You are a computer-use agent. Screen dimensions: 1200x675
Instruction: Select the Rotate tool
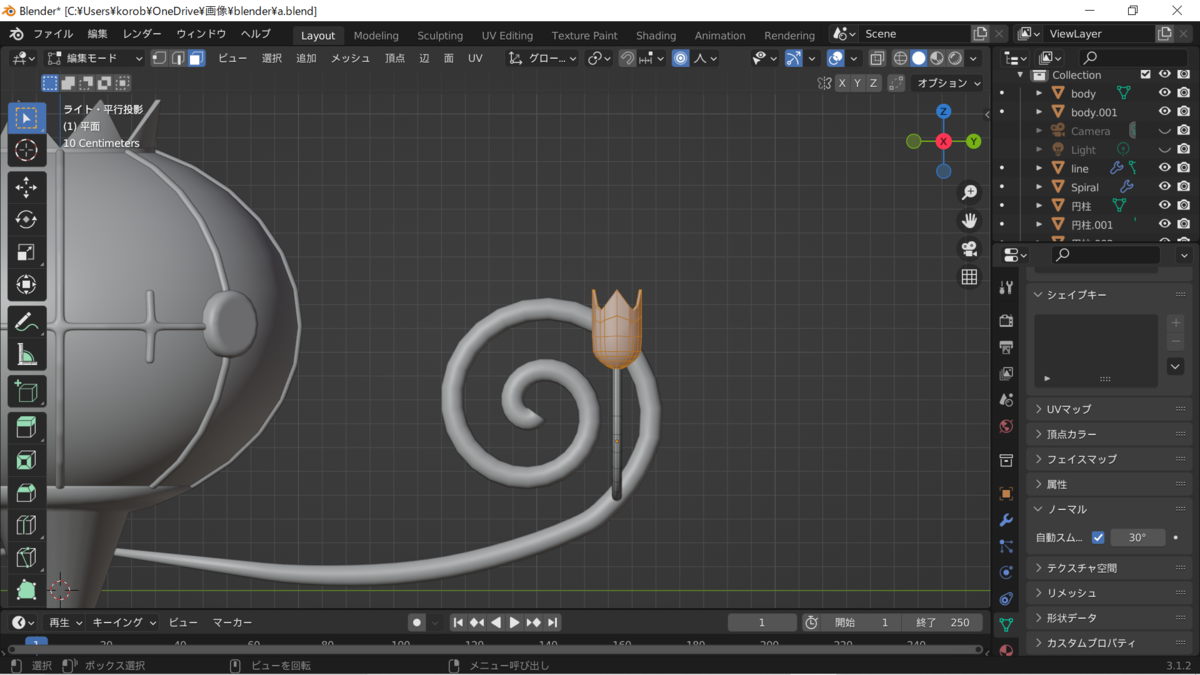27,220
